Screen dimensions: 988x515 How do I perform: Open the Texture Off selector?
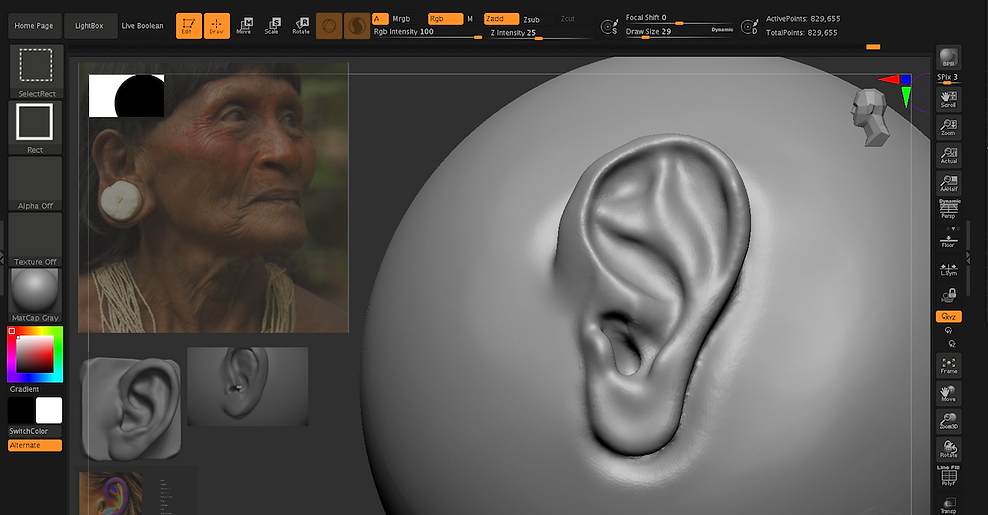click(x=35, y=240)
